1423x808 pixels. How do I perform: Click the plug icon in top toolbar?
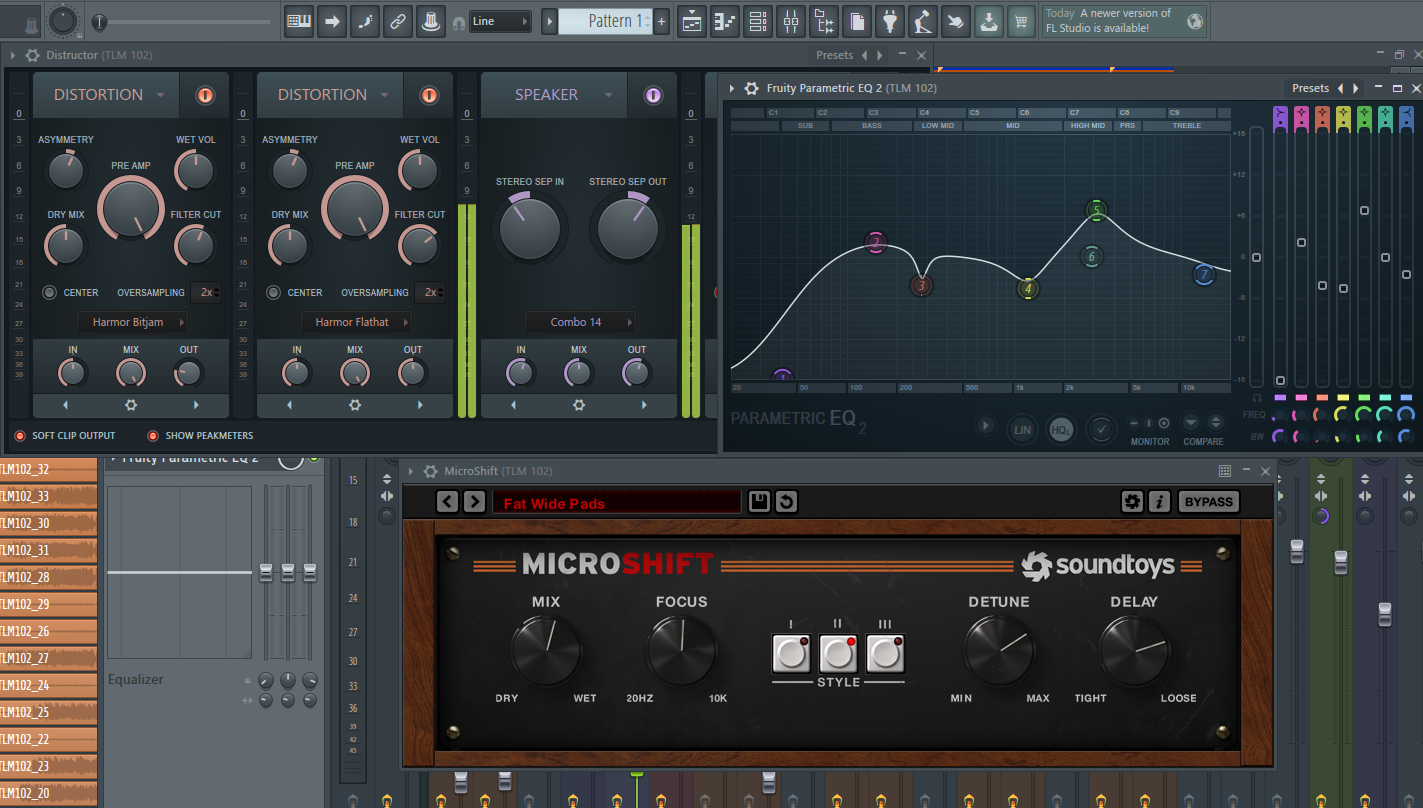pyautogui.click(x=890, y=21)
